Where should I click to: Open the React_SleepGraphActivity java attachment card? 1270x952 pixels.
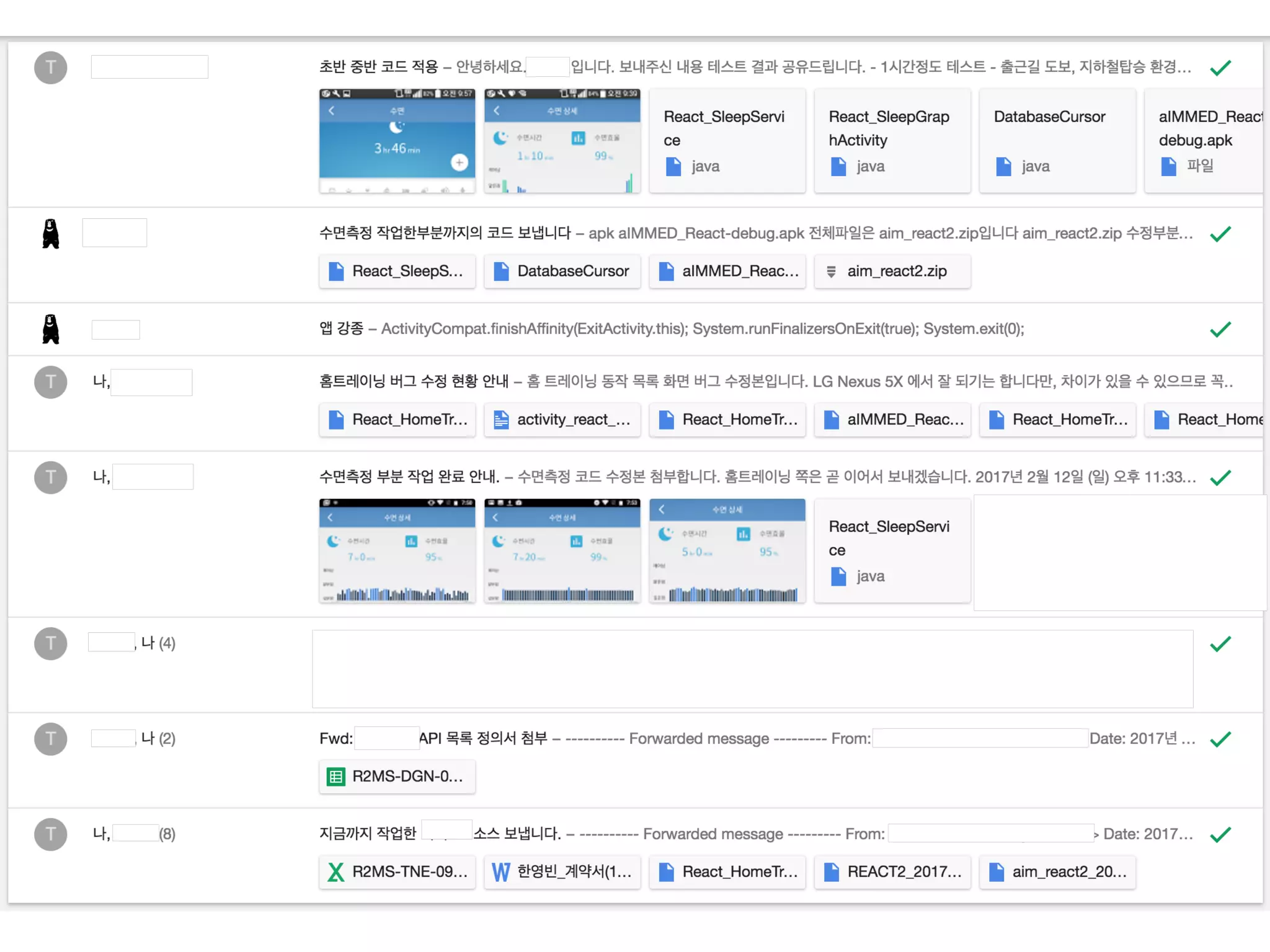[x=892, y=141]
